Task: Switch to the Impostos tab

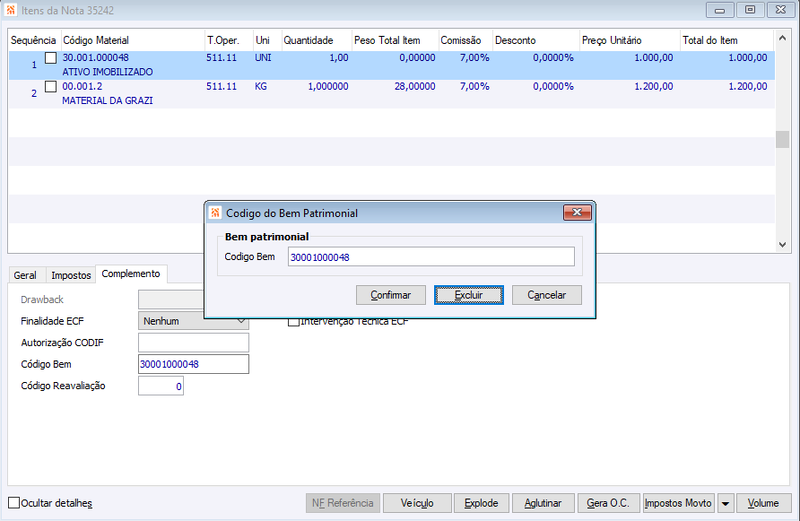Action: pos(71,275)
